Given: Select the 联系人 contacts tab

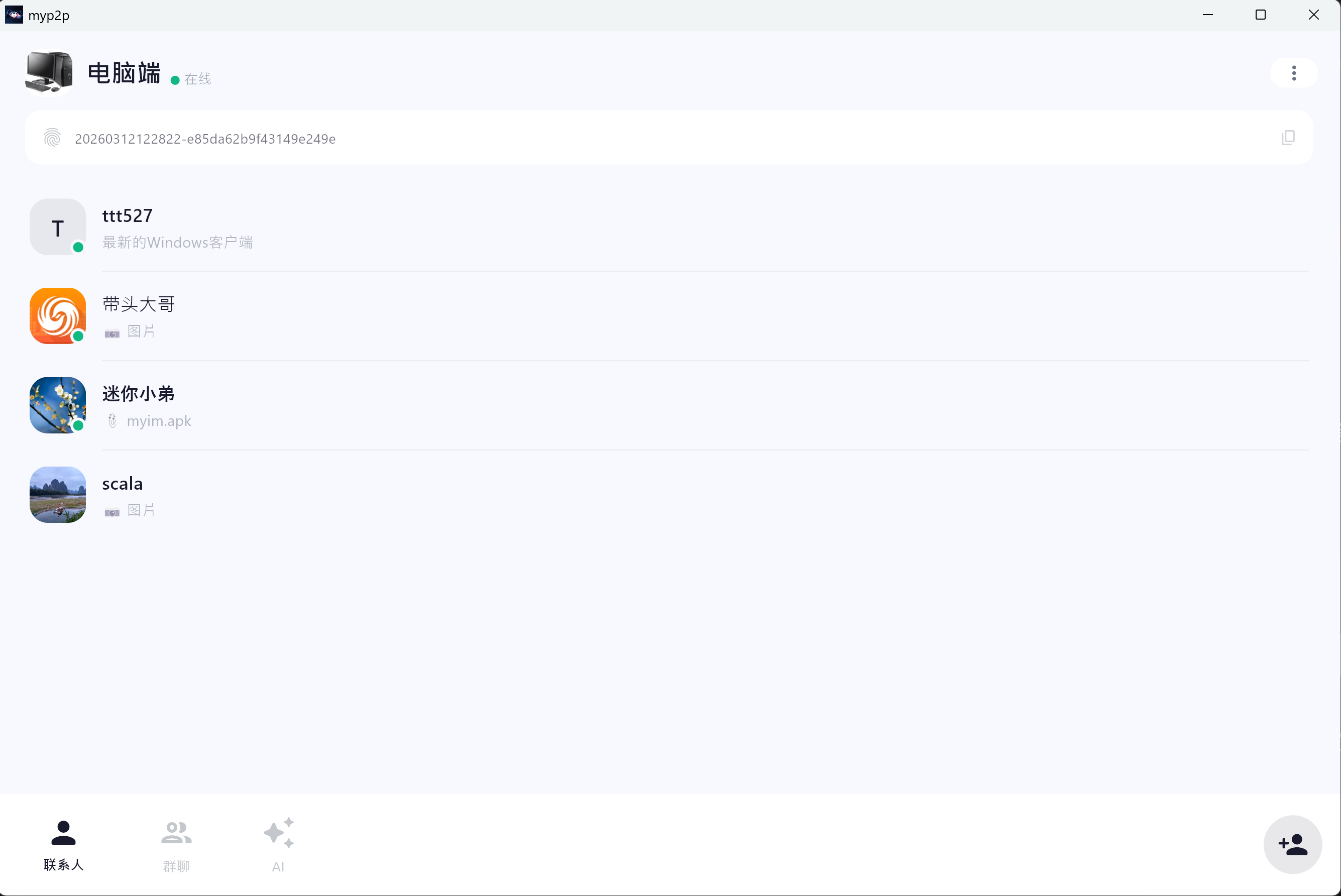Looking at the screenshot, I should pyautogui.click(x=63, y=845).
